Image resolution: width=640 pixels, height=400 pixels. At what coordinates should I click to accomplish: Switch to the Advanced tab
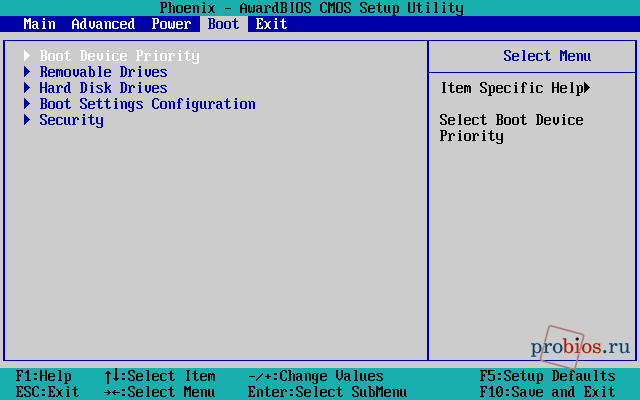point(103,24)
